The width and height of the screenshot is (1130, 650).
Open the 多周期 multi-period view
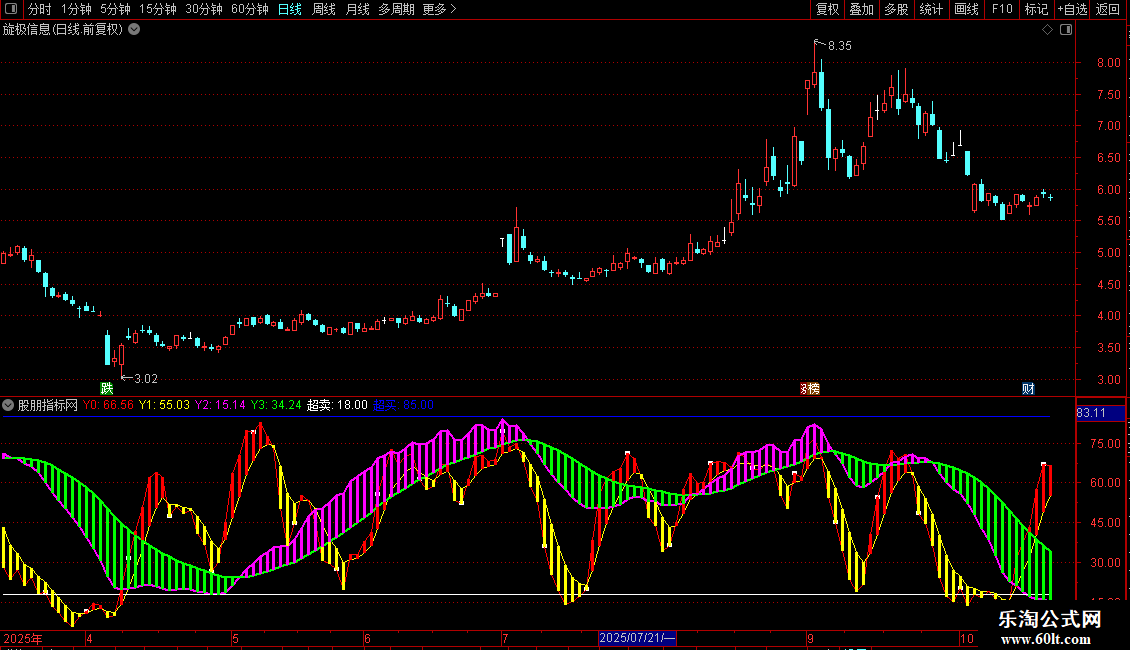[x=396, y=9]
